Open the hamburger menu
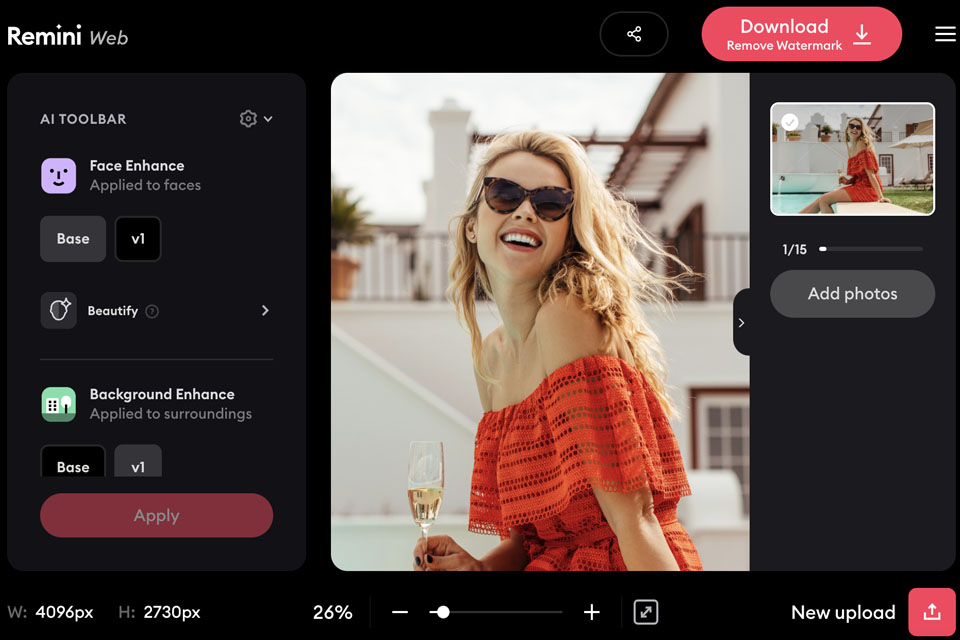Screen dimensions: 960x640 (x=945, y=34)
